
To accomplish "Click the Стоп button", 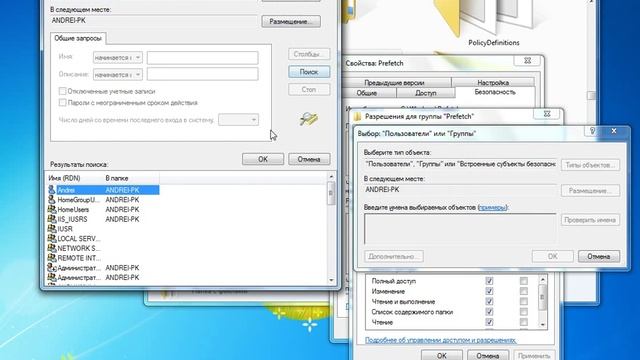I will 309,89.
